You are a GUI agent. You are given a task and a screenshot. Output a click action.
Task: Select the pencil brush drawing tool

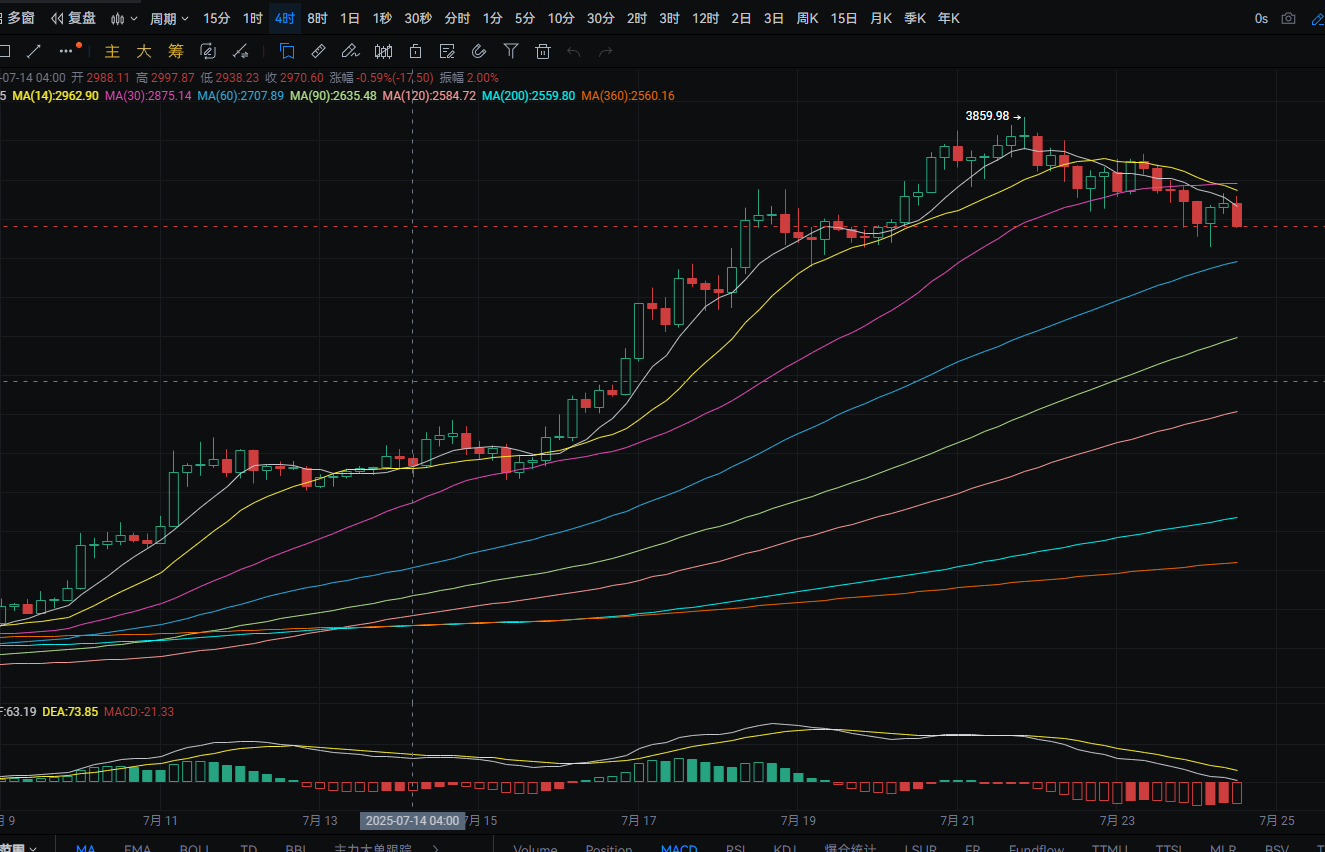[350, 51]
